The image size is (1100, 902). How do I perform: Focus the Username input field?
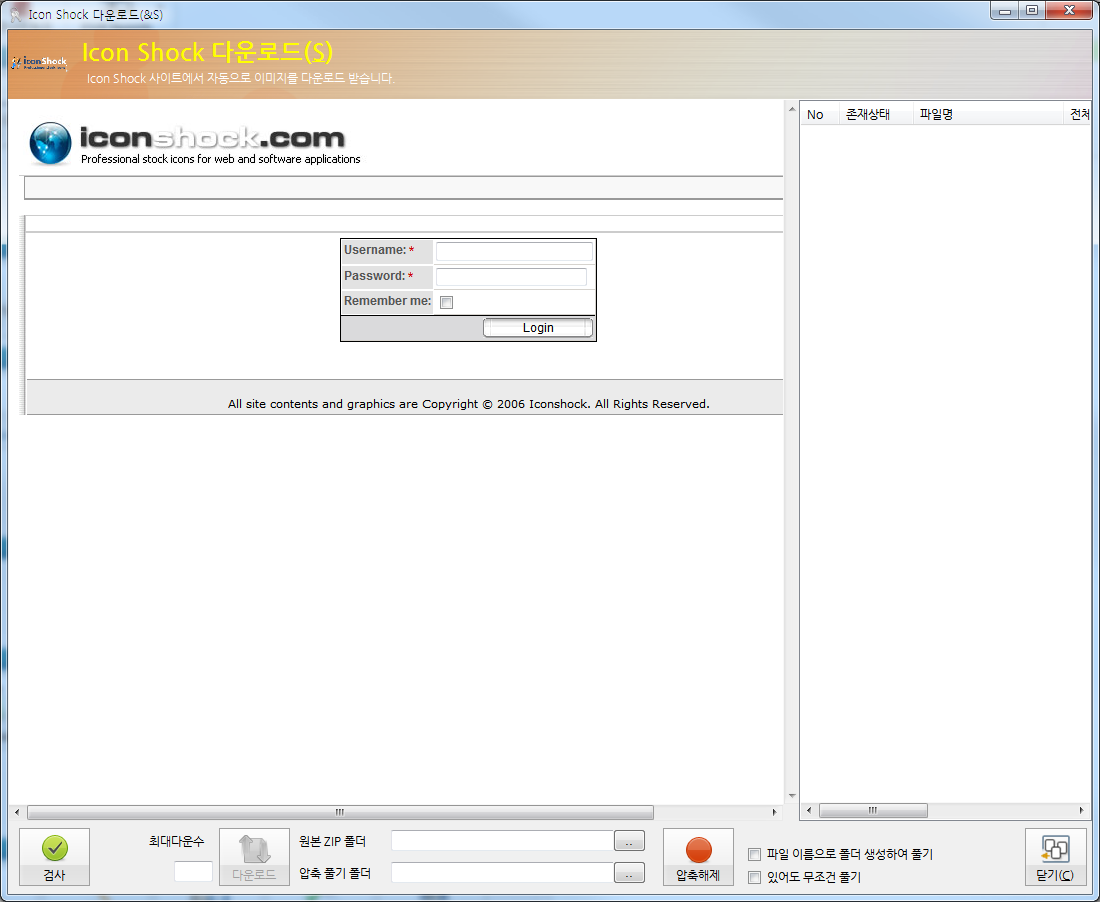point(514,251)
